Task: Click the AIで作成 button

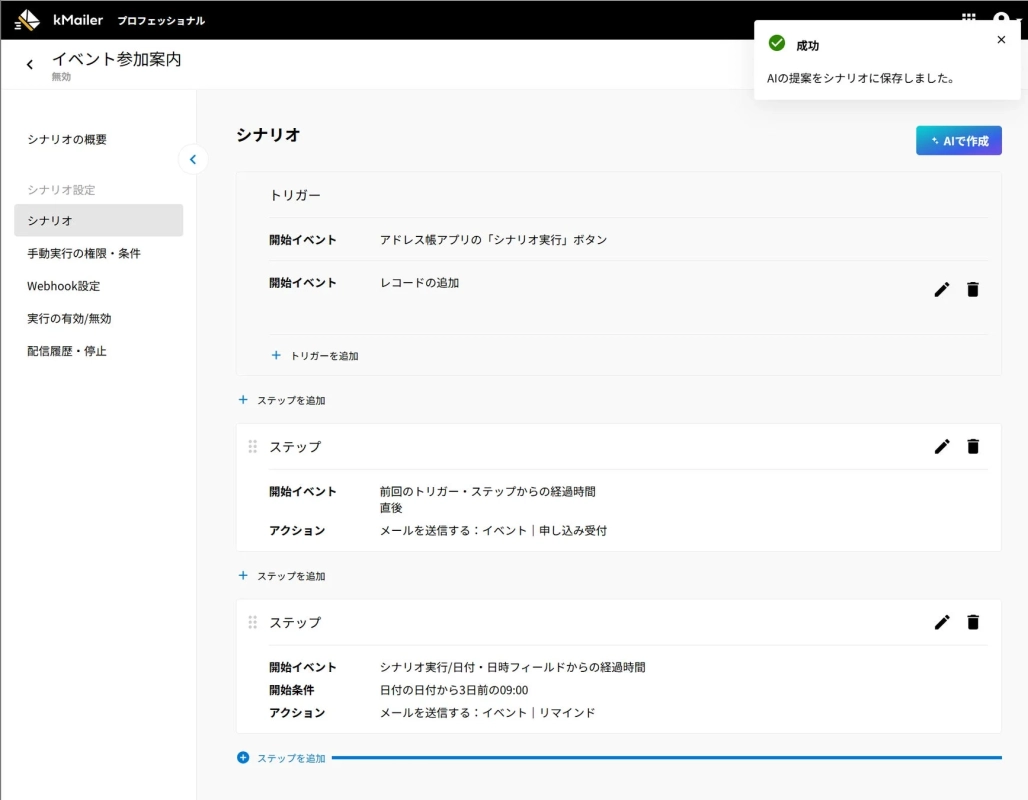Action: click(958, 140)
